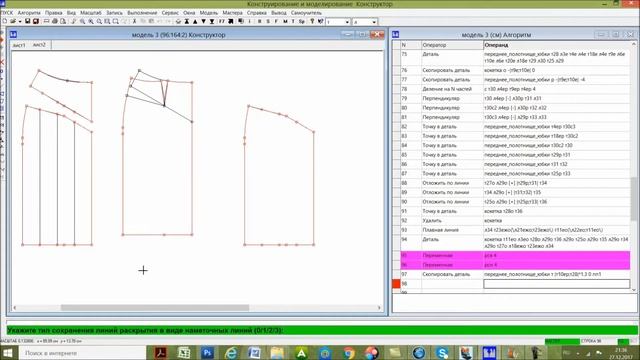Click the Print preview page icon
Viewport: 640px width, 360px height.
point(64,21)
